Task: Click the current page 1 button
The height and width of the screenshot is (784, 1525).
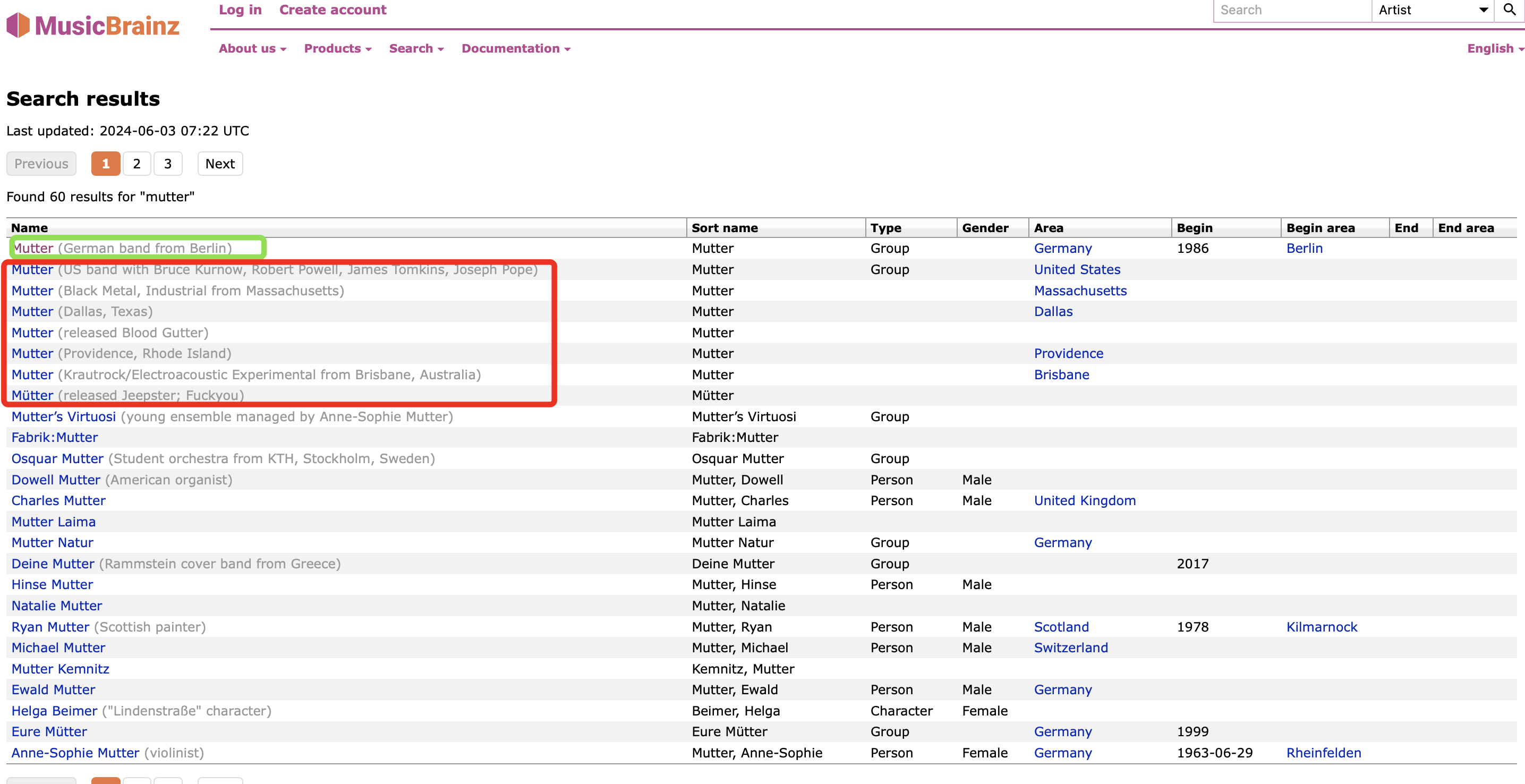Action: (x=105, y=164)
